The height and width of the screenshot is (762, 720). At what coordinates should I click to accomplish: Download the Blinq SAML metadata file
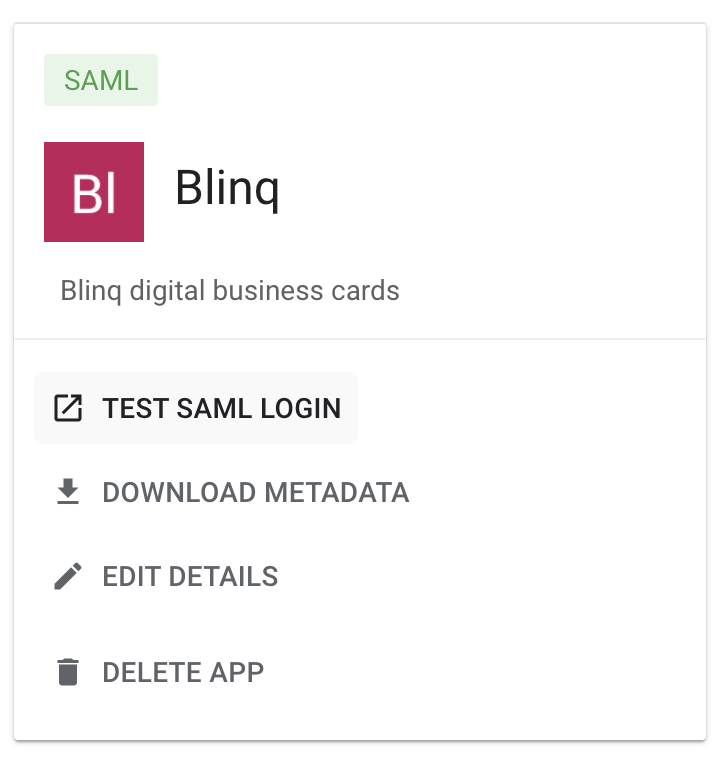coord(232,492)
